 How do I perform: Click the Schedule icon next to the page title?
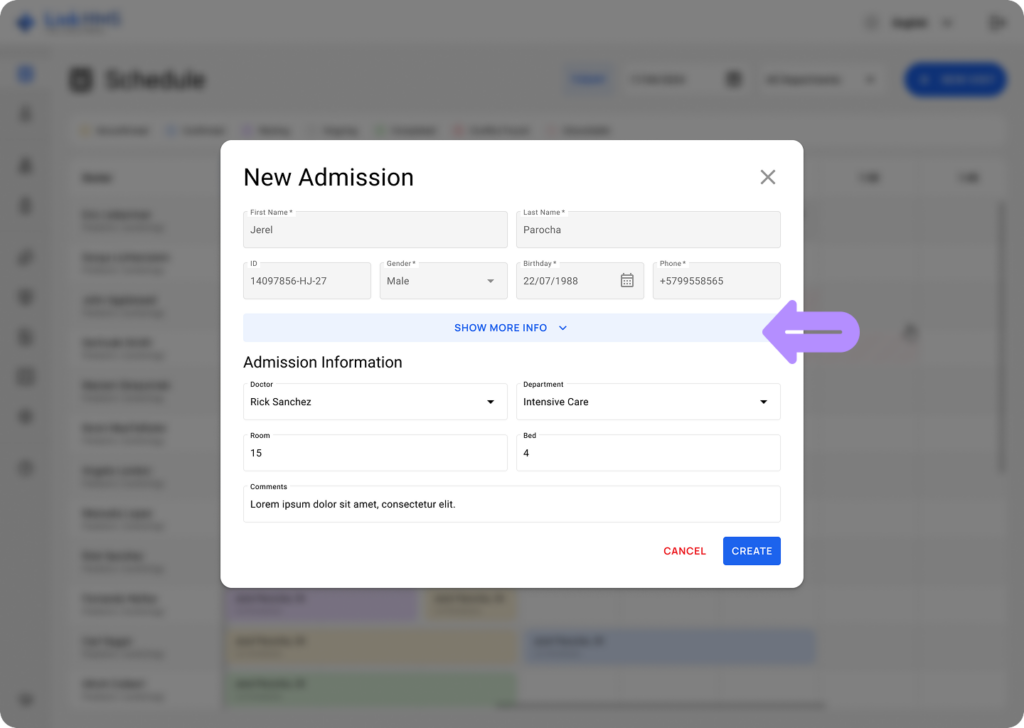click(81, 80)
